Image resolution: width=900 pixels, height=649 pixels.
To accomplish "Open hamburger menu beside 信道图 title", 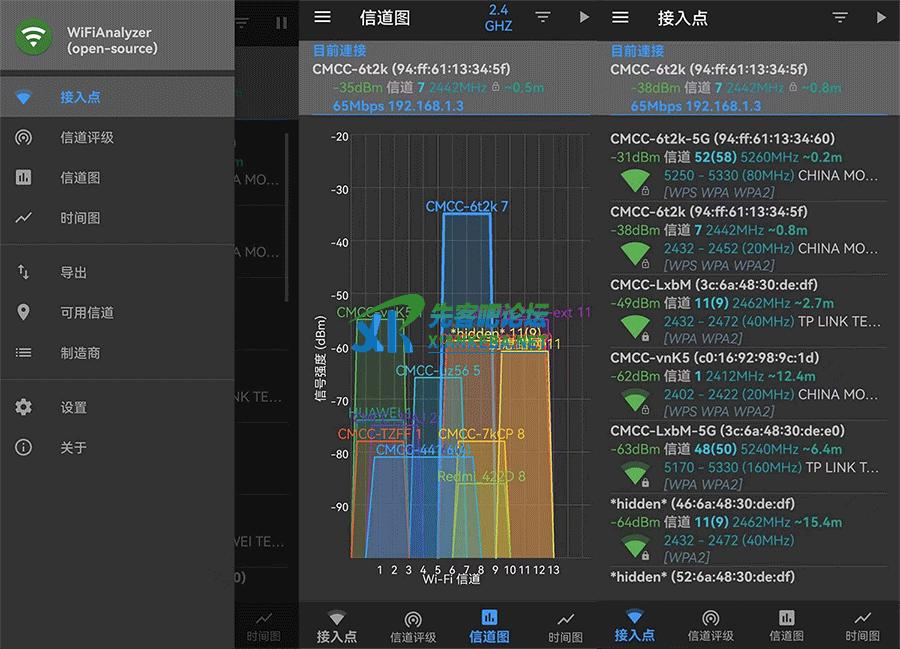I will tap(322, 18).
